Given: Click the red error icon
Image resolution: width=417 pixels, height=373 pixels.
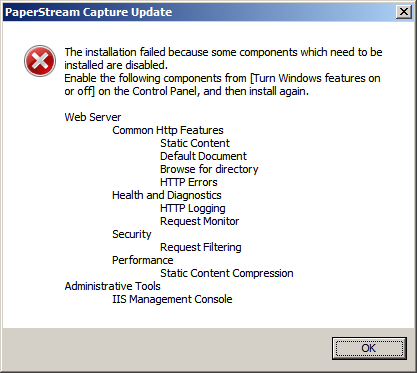Looking at the screenshot, I should 40,61.
